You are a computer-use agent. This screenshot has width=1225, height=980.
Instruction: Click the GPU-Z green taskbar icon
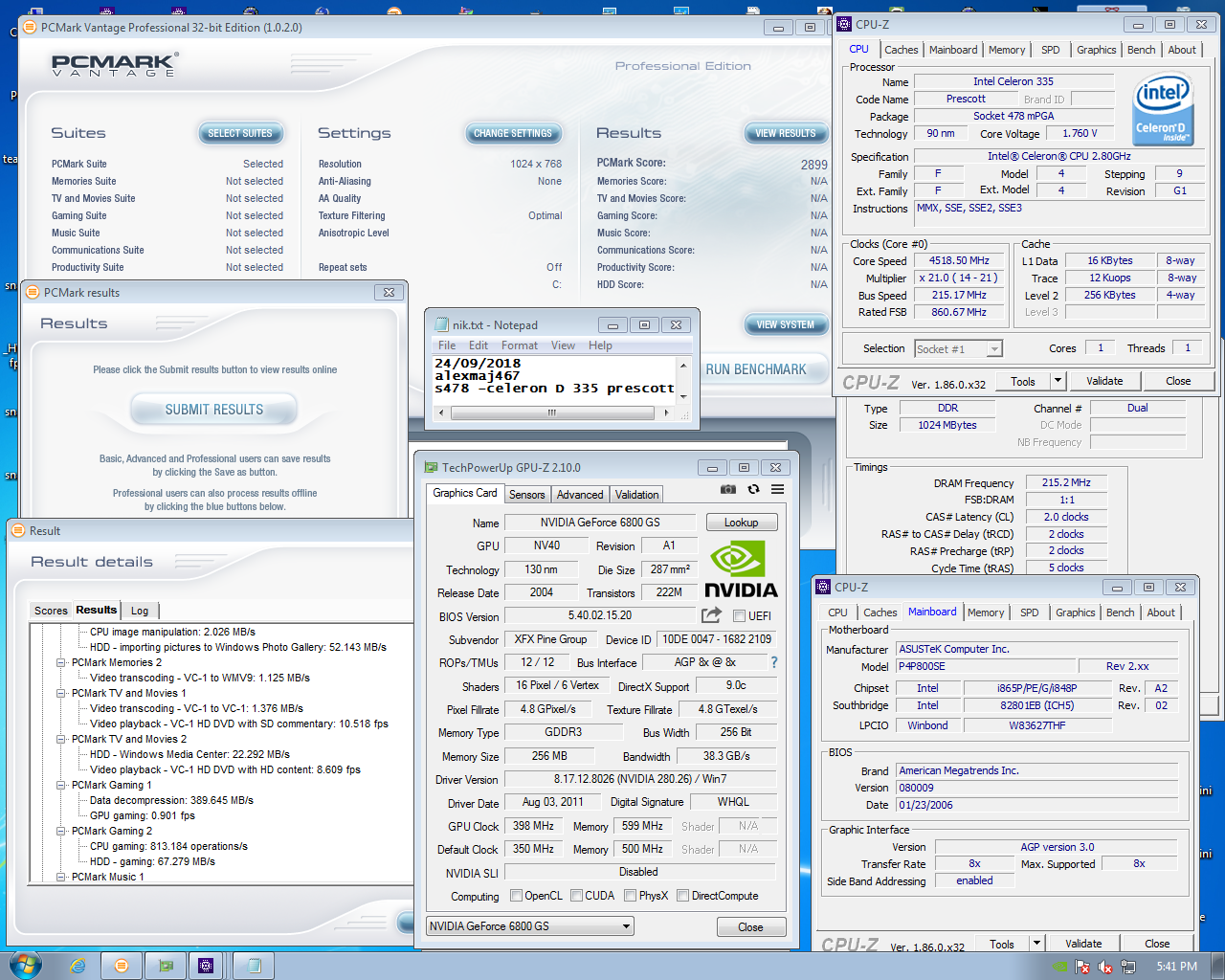166,966
